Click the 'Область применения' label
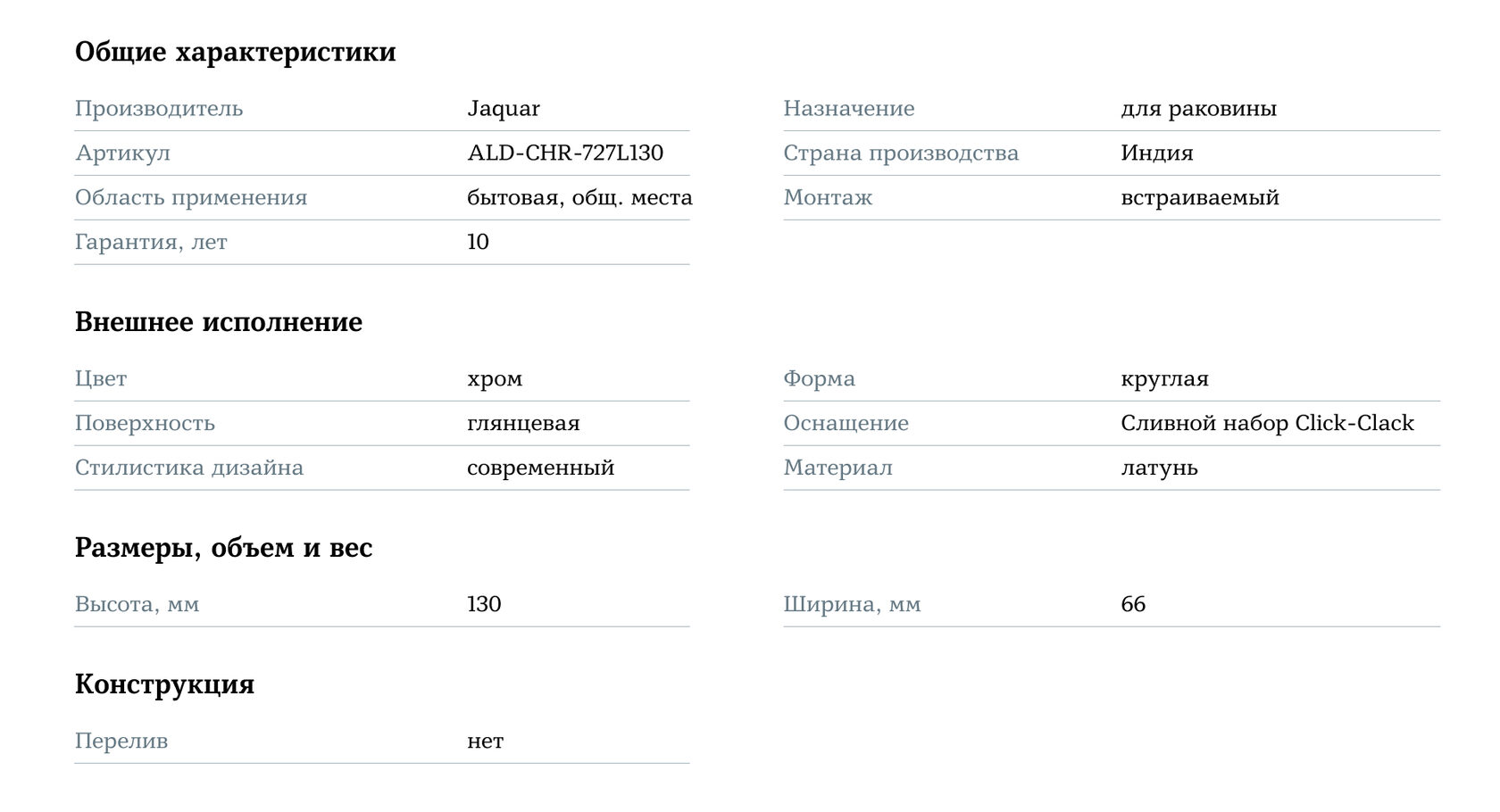The height and width of the screenshot is (812, 1500). tap(190, 198)
